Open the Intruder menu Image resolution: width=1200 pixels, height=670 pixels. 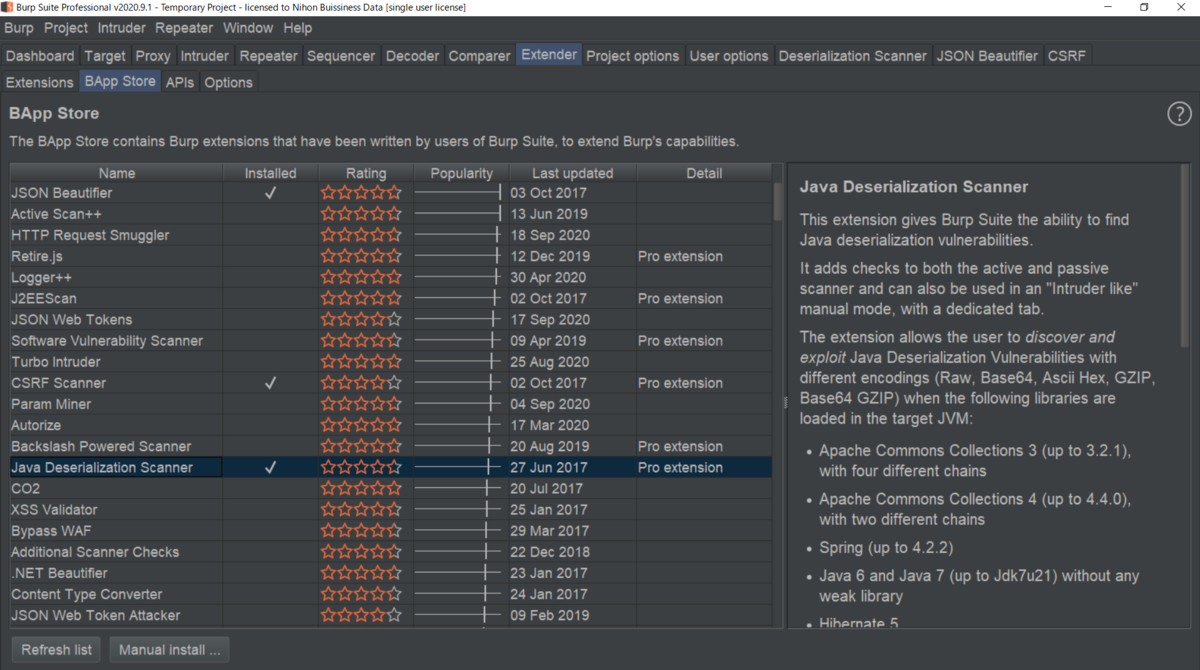(122, 28)
